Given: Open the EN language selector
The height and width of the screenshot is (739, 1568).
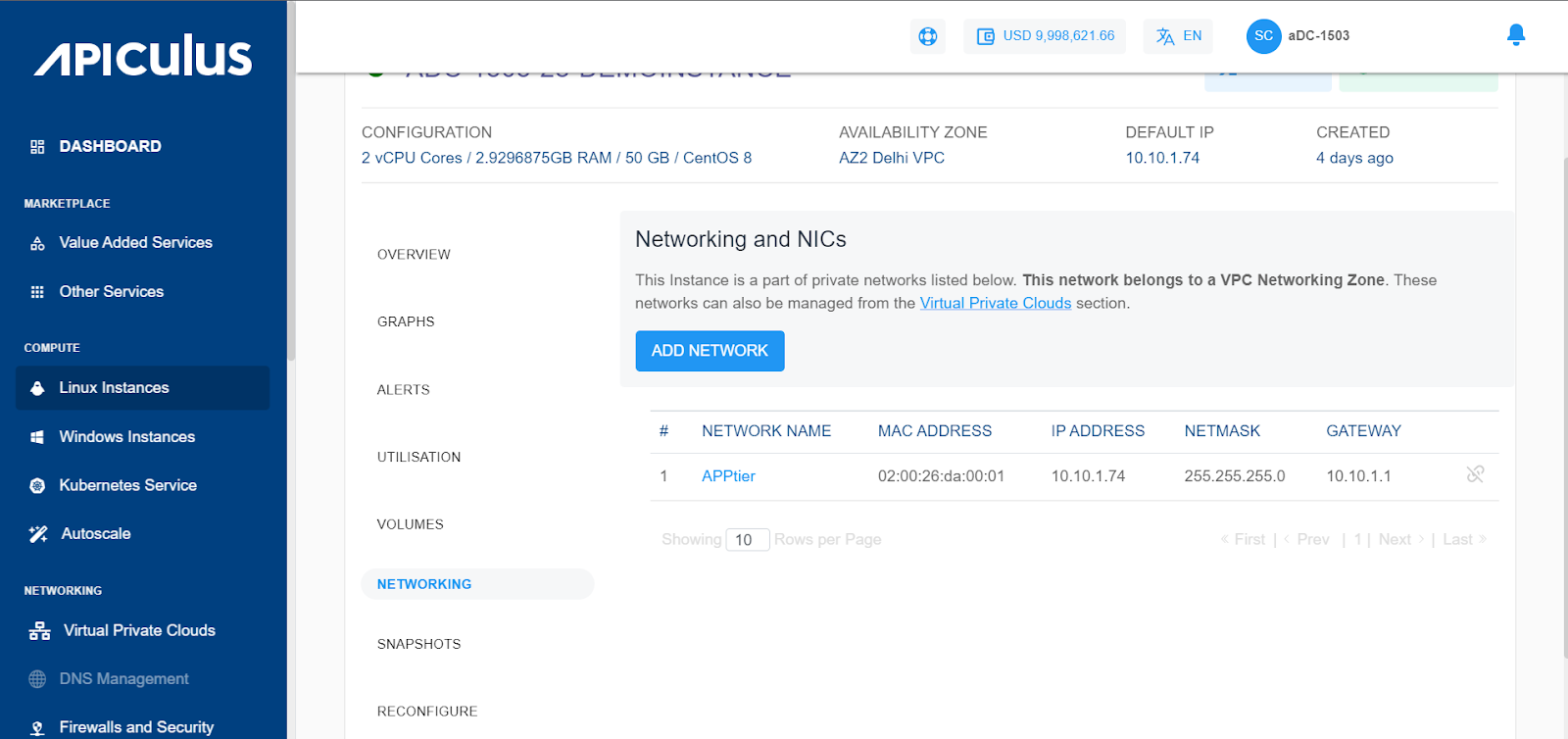Looking at the screenshot, I should (1178, 36).
